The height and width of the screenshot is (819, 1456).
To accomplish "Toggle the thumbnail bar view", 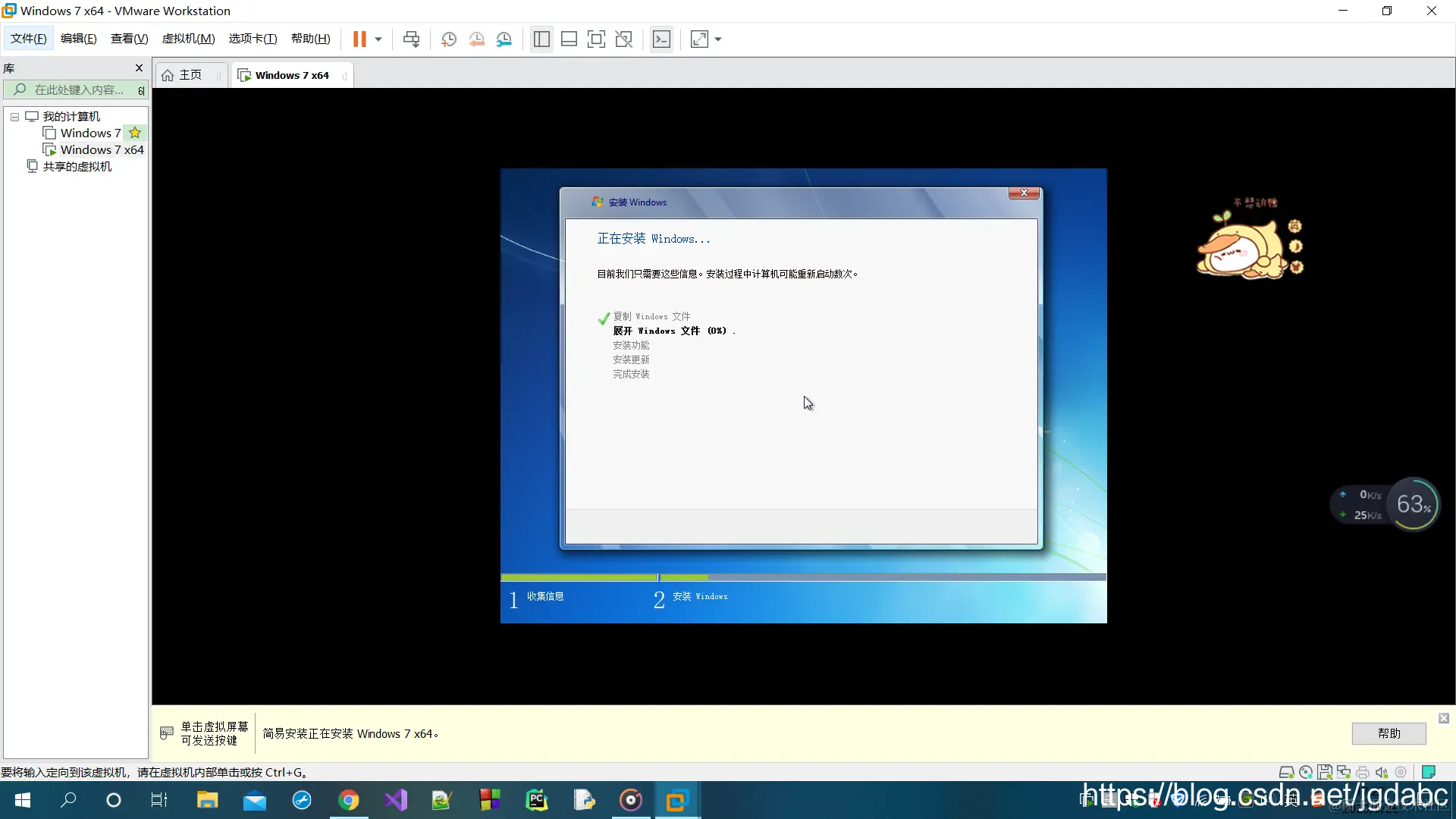I will click(569, 39).
